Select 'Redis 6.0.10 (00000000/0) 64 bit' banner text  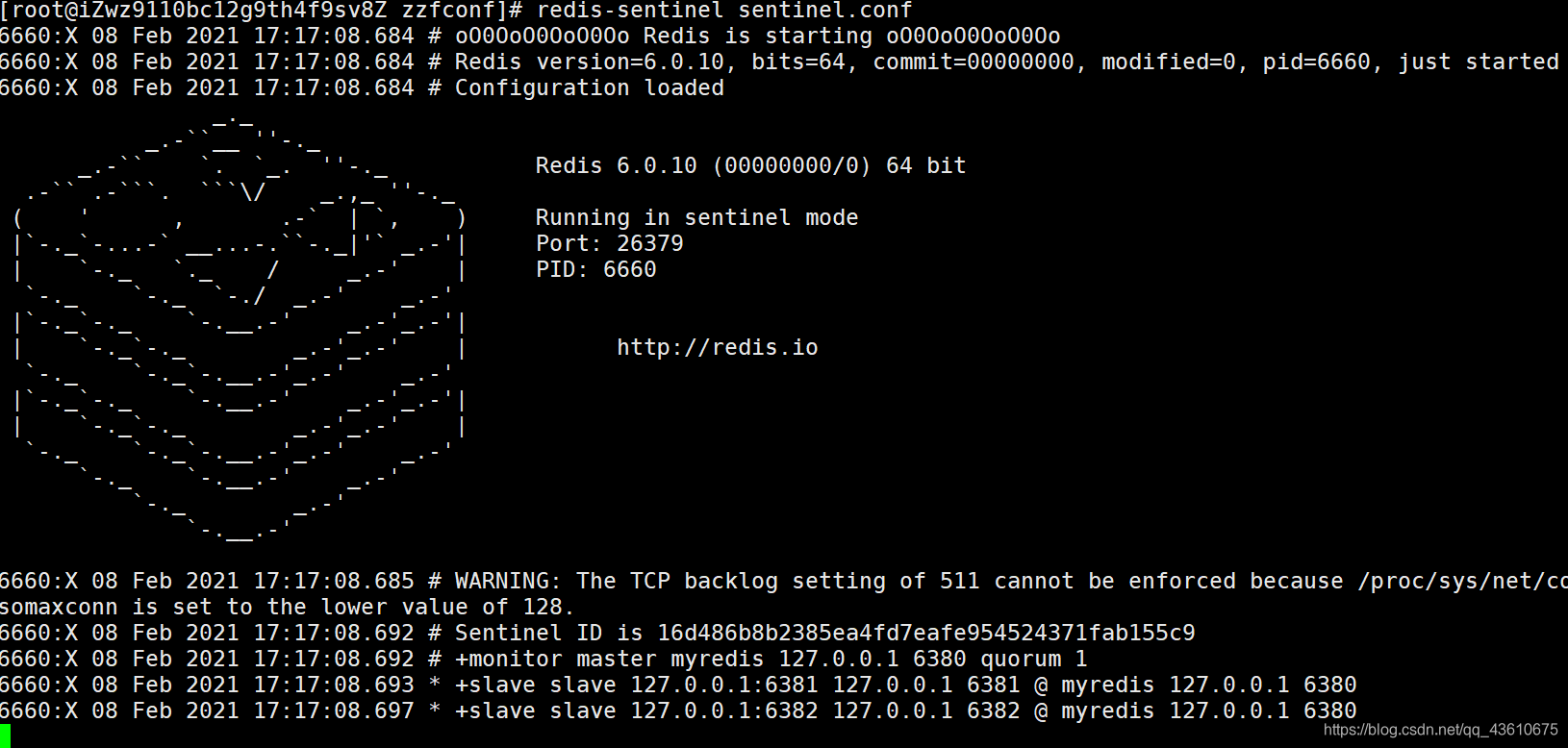click(750, 165)
